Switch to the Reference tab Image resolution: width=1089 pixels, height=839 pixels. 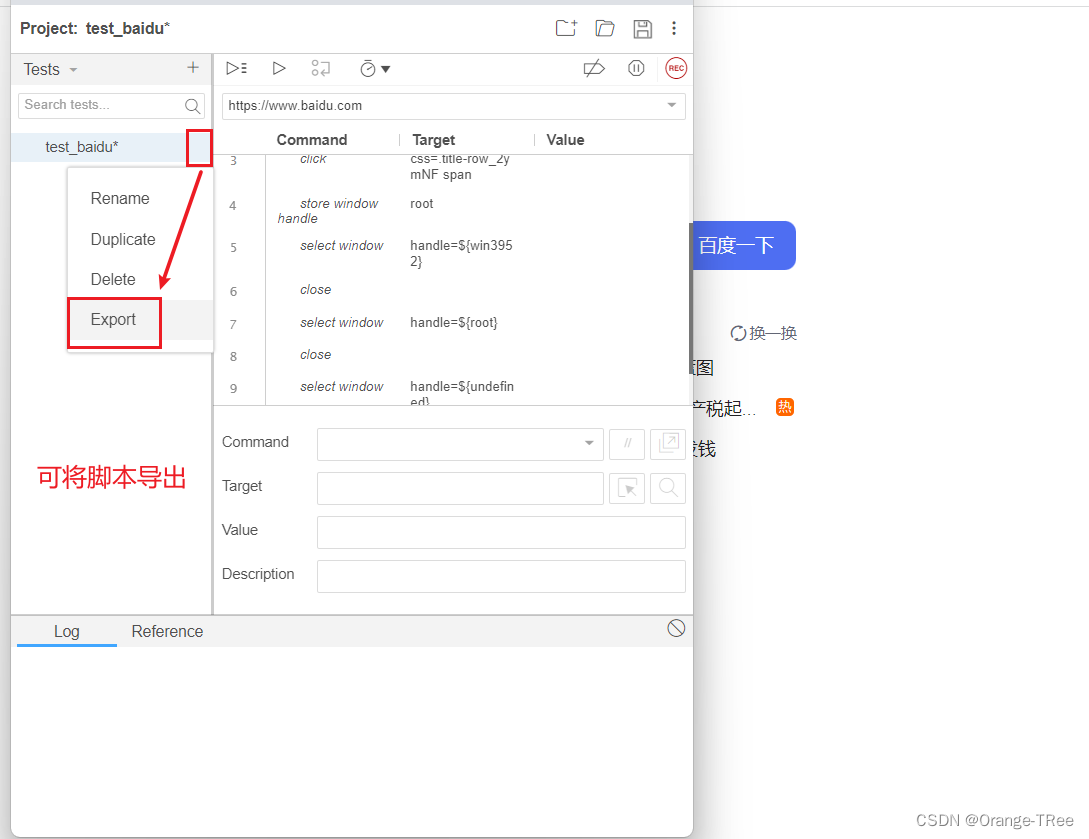click(167, 631)
